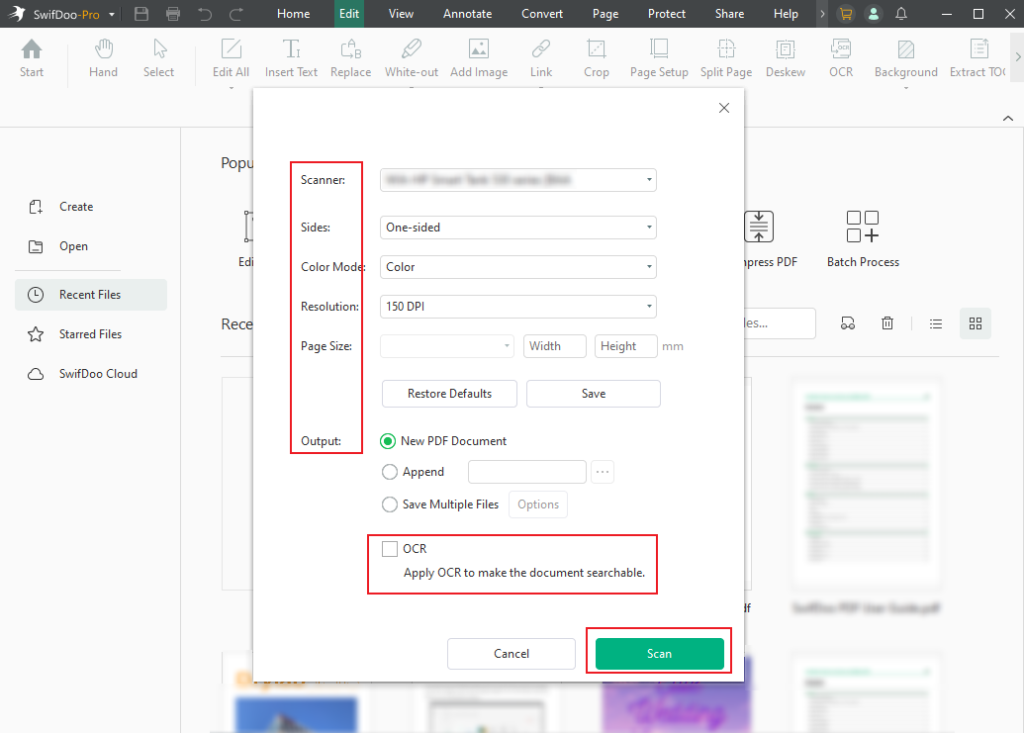Enable OCR to make the document searchable
This screenshot has width=1024, height=733.
click(389, 548)
